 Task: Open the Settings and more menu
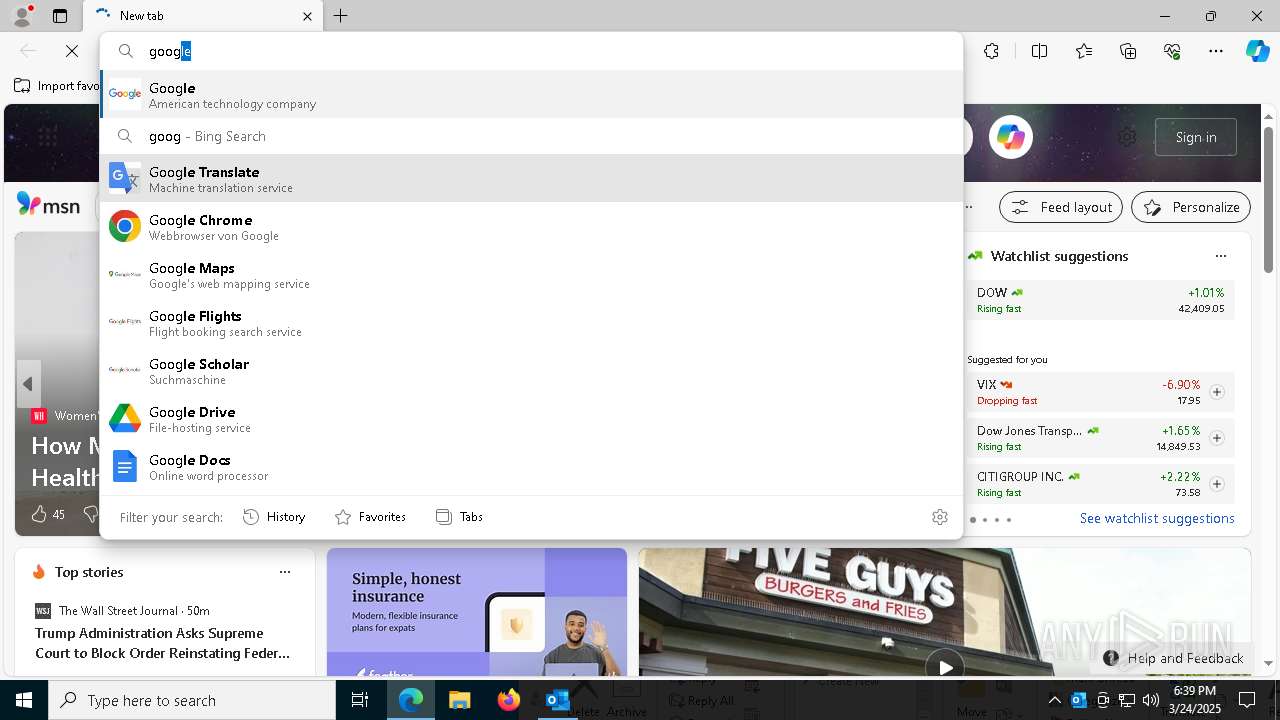pos(1216,51)
